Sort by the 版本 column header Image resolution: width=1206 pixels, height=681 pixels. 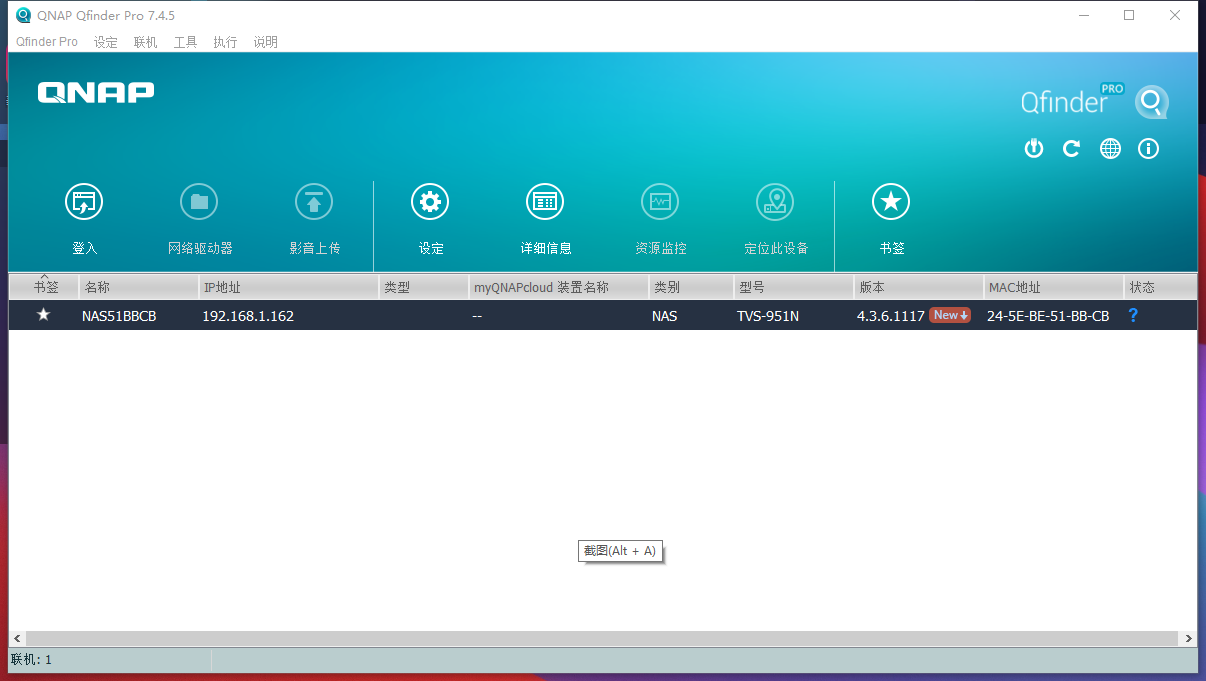click(x=919, y=287)
